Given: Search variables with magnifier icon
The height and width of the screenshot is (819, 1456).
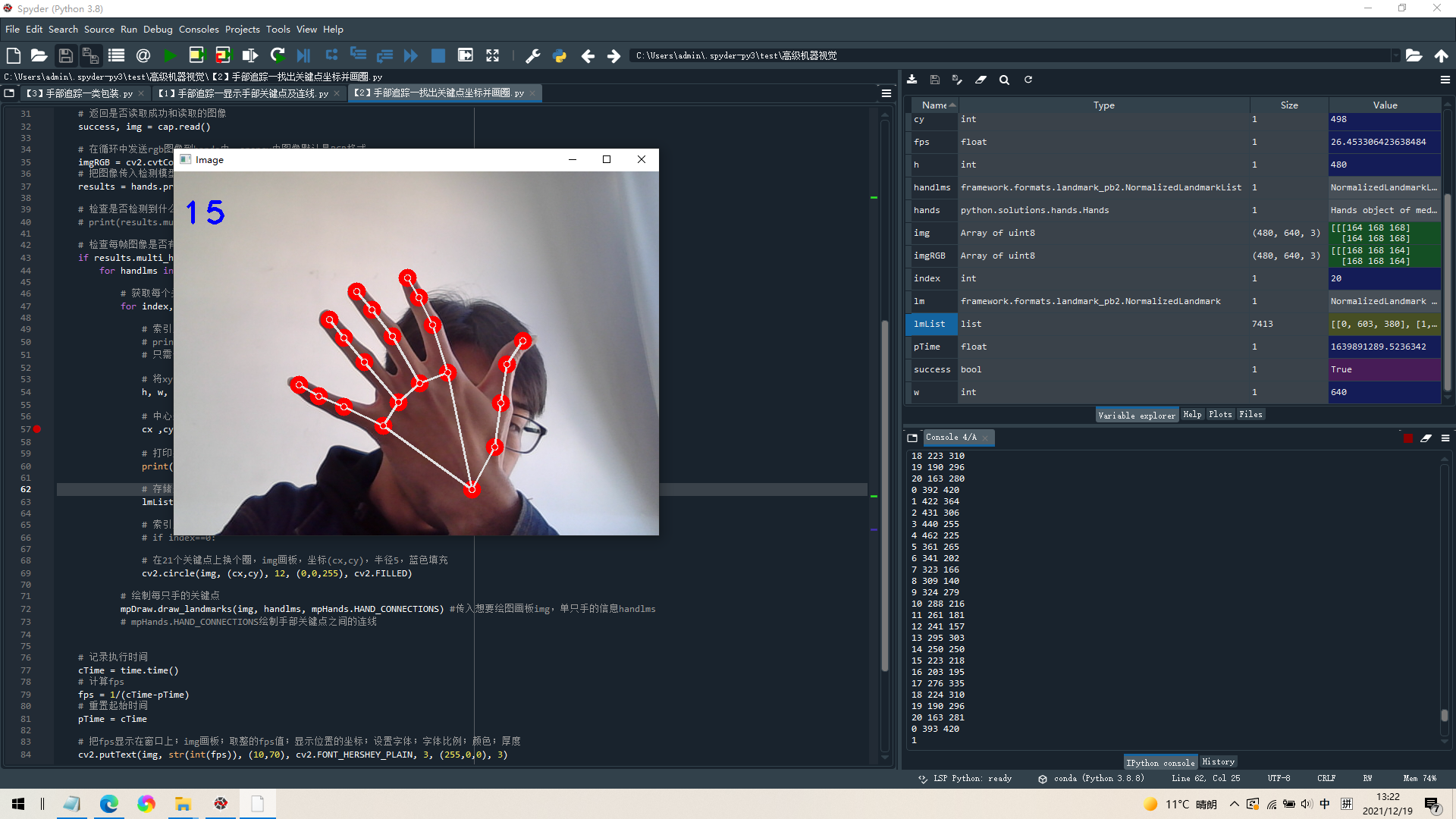Looking at the screenshot, I should (1004, 80).
